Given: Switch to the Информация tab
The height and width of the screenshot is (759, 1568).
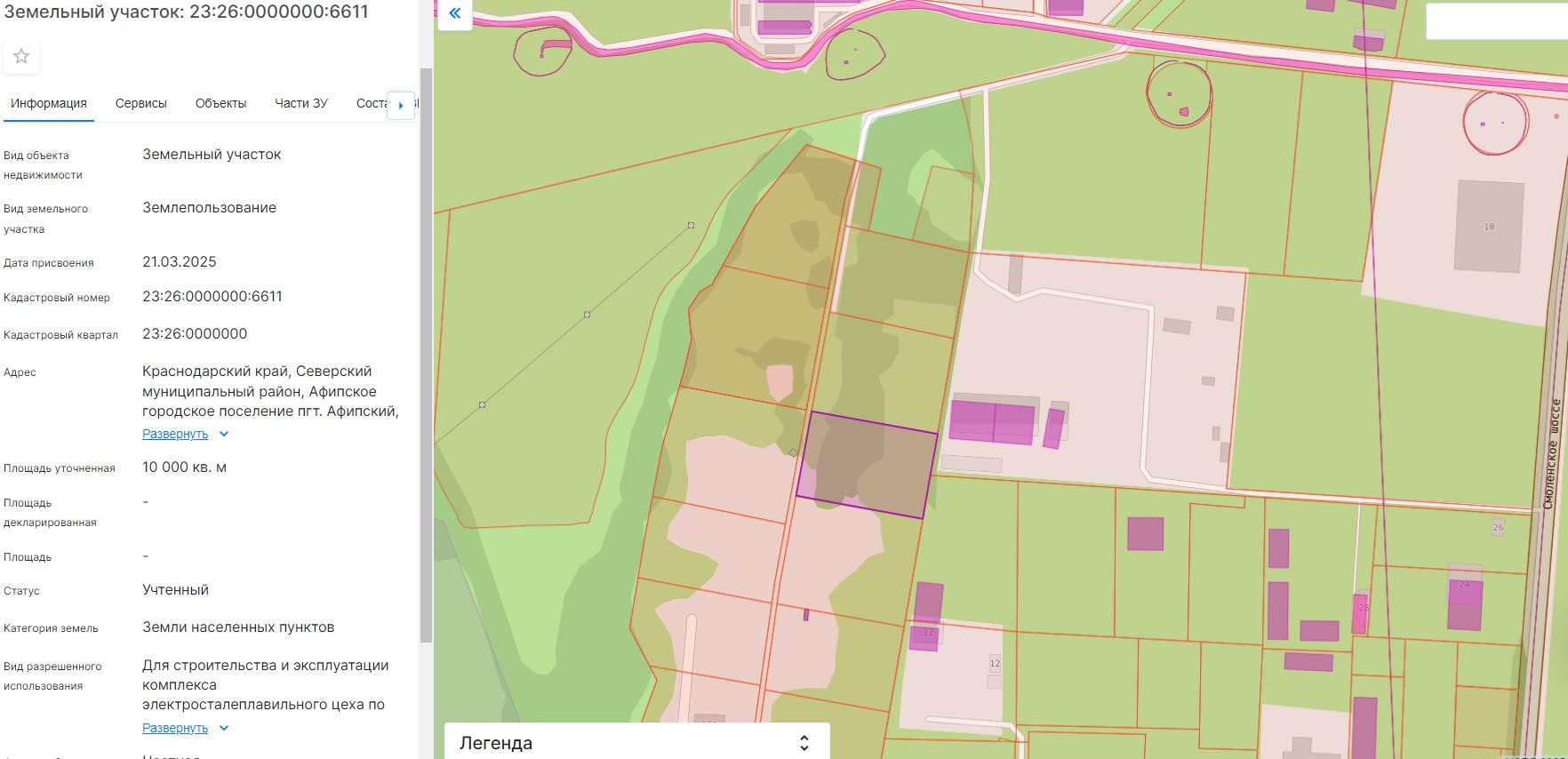Looking at the screenshot, I should pyautogui.click(x=49, y=103).
